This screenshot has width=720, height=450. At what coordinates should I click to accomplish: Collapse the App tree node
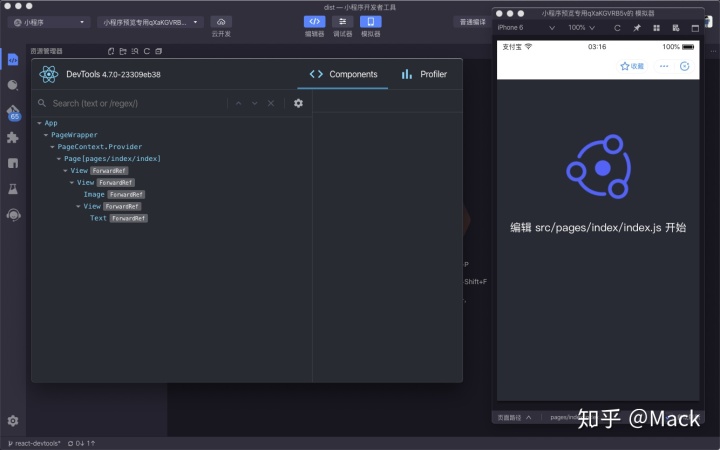pyautogui.click(x=39, y=123)
